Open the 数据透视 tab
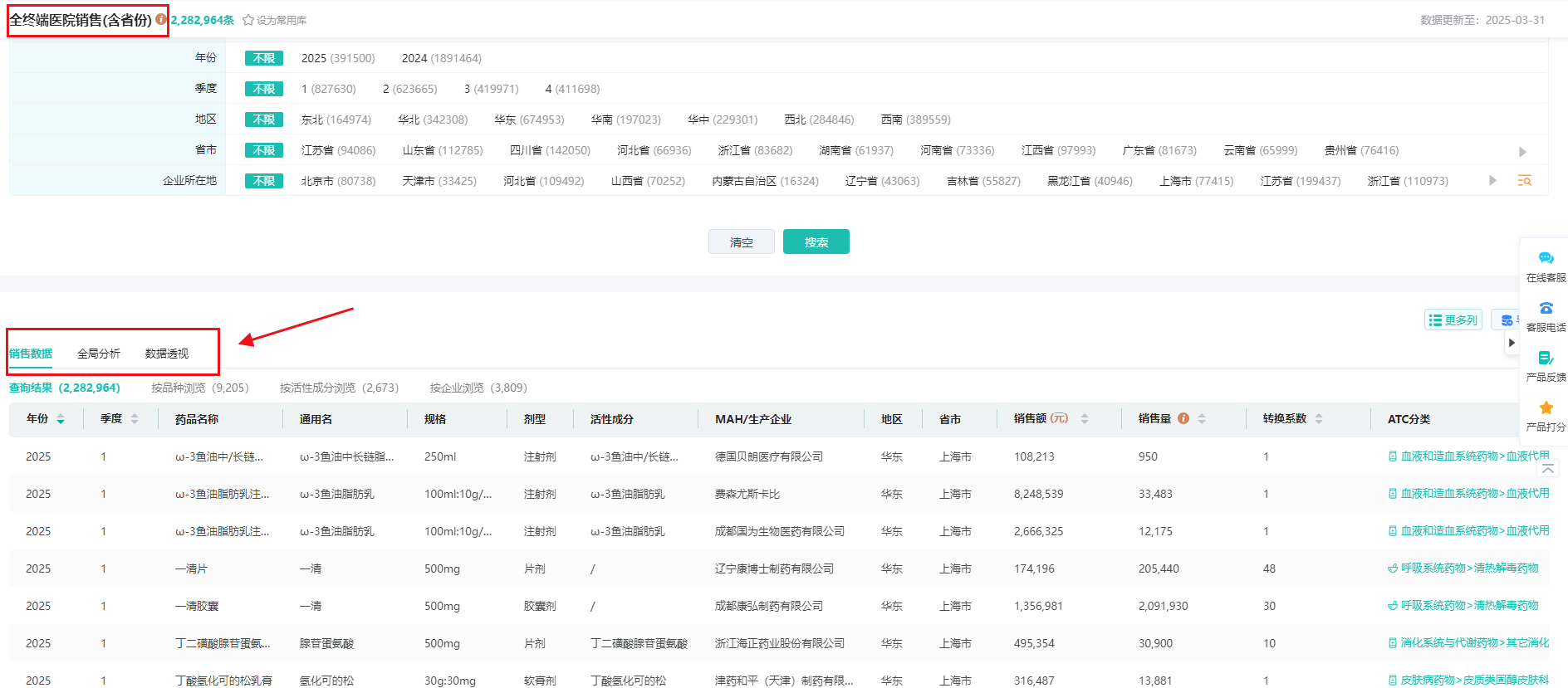Viewport: 1568px width, 688px height. coord(167,354)
